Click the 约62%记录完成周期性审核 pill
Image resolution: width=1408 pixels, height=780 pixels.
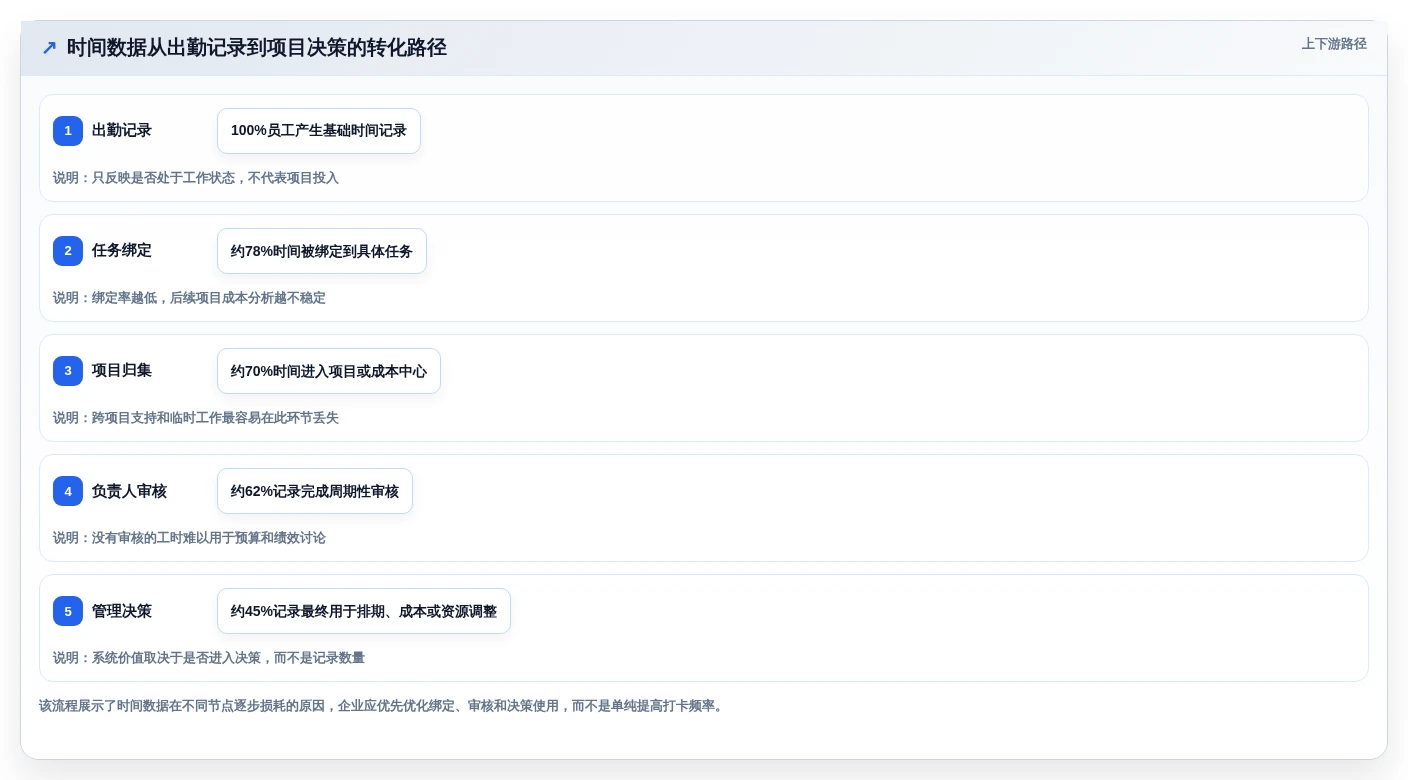click(x=315, y=491)
